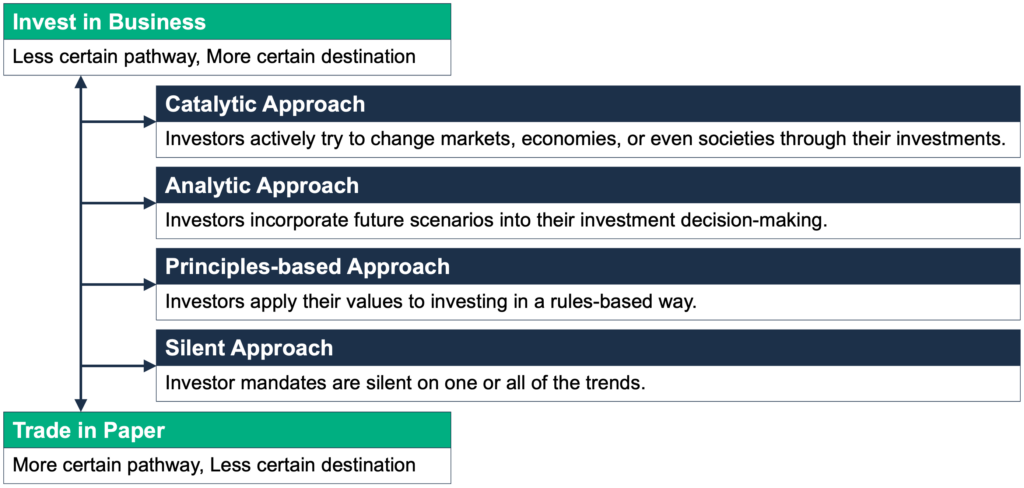Click the arrowhead pointing to Catalytic Approach
This screenshot has height=488, width=1024.
(150, 122)
